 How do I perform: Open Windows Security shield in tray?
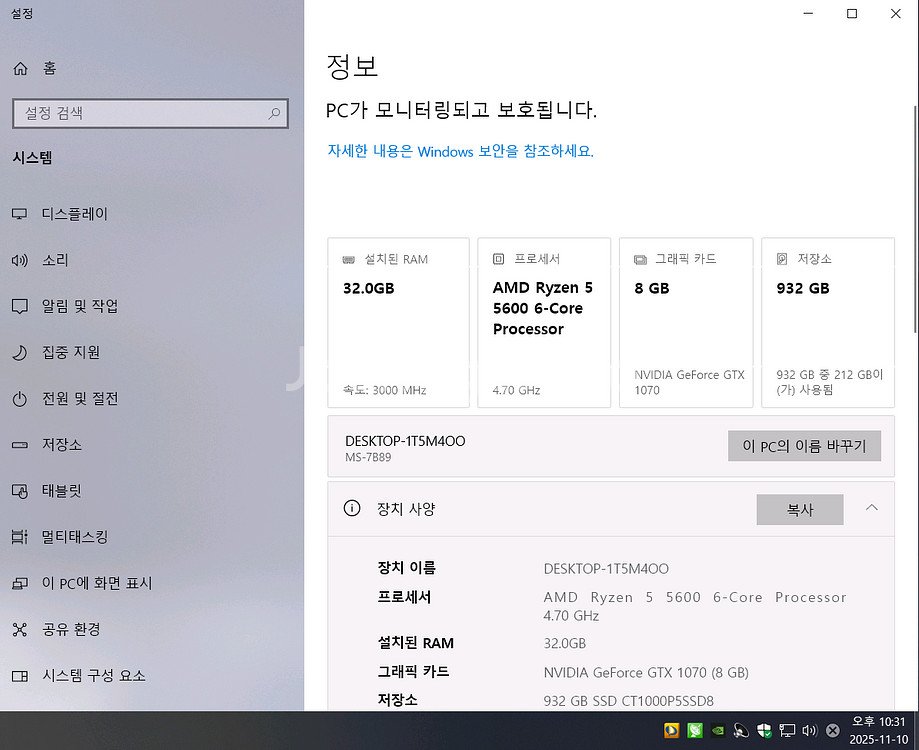click(x=766, y=730)
